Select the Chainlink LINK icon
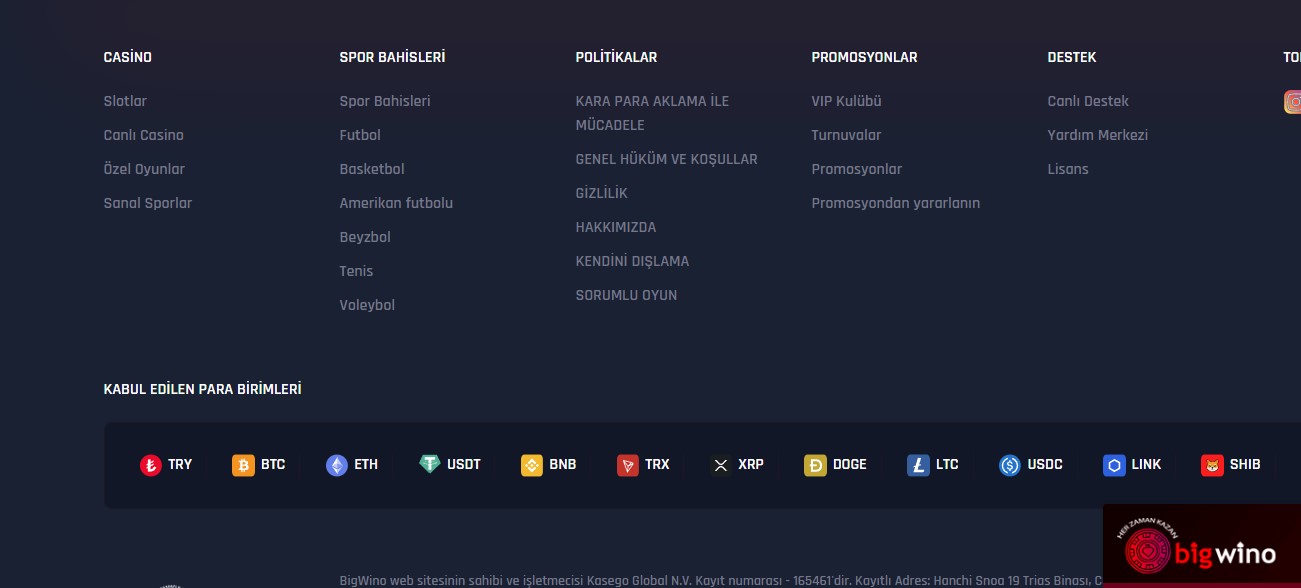This screenshot has height=588, width=1301. tap(1114, 465)
